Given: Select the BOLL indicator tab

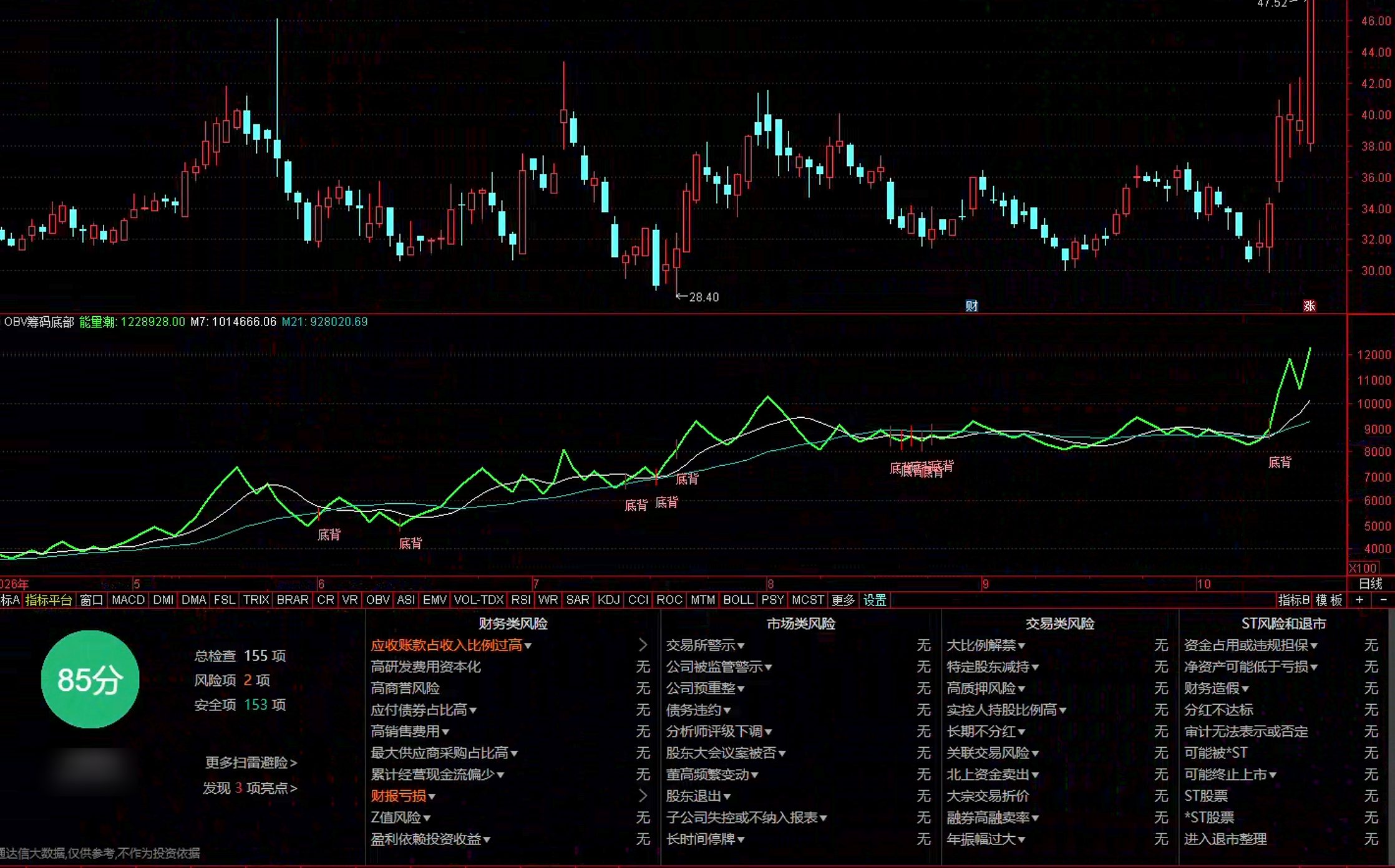Looking at the screenshot, I should (x=738, y=600).
